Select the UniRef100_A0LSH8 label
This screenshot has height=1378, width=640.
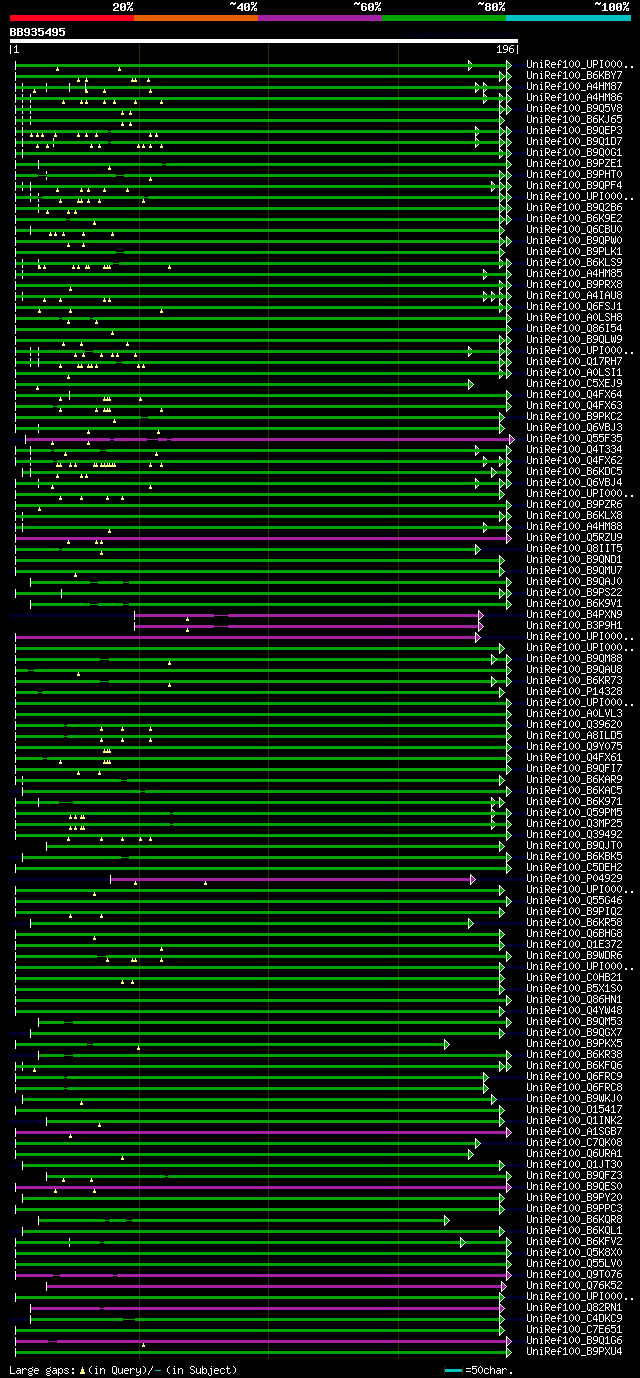574,317
